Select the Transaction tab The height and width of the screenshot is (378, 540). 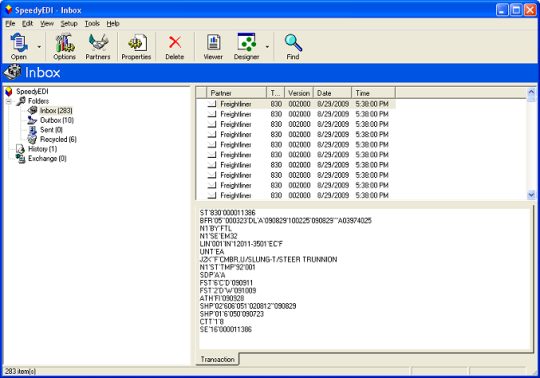(x=217, y=359)
